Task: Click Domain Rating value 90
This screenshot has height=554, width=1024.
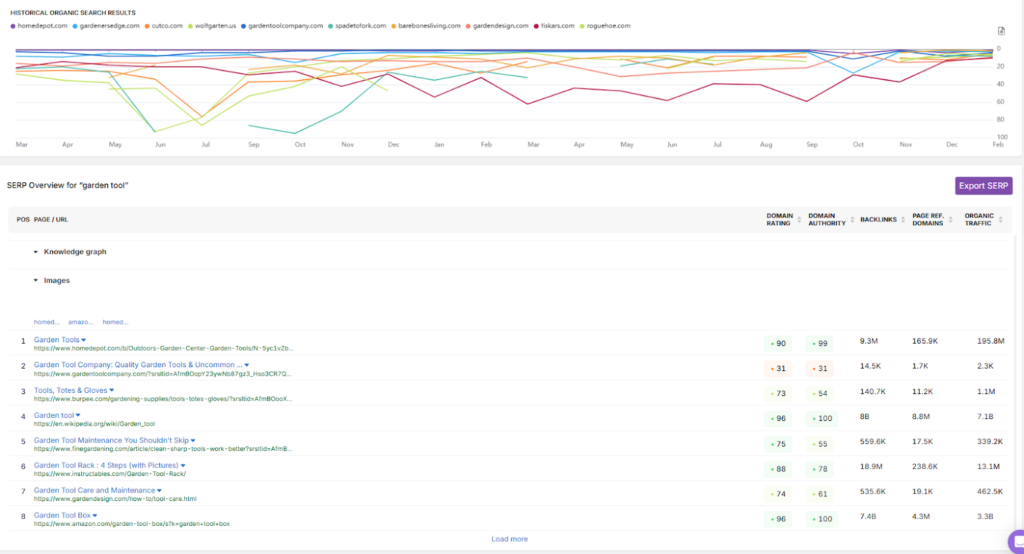Action: click(x=778, y=343)
